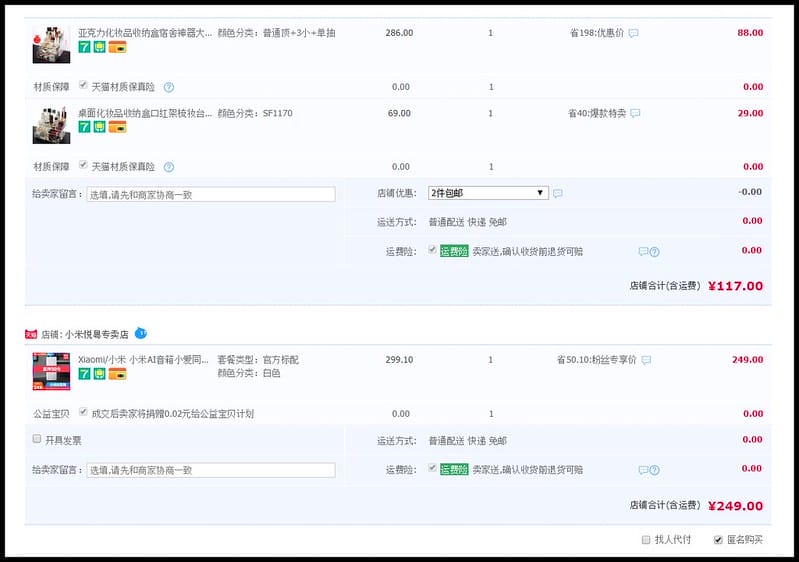Click the orange credit card icon under 桌面化妆品收纳盒

[x=117, y=127]
